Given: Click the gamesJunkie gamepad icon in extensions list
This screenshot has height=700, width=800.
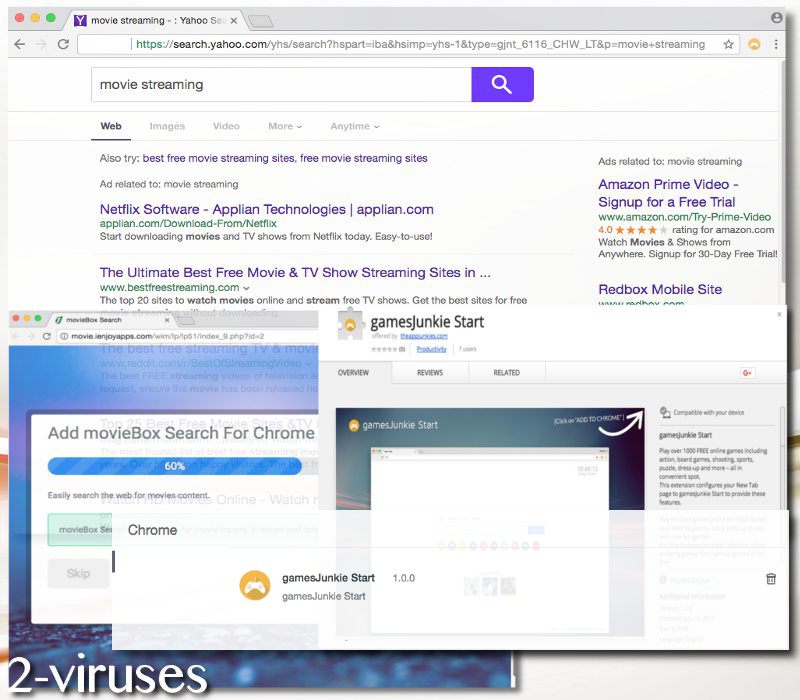Looking at the screenshot, I should point(255,586).
